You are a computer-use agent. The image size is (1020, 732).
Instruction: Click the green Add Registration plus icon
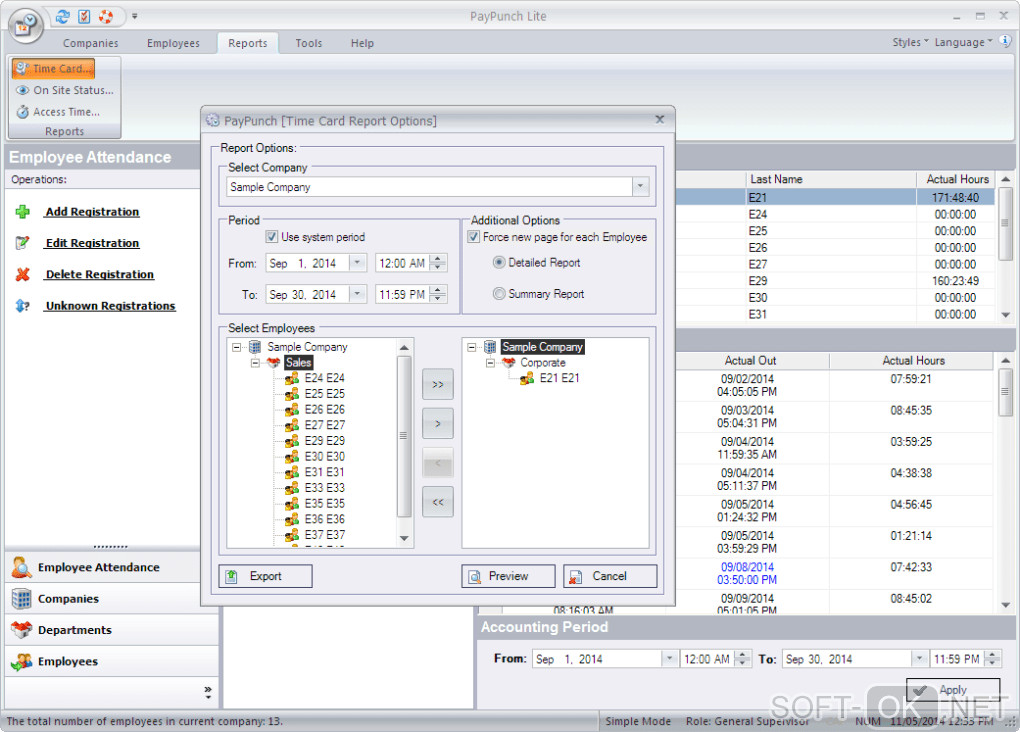pos(23,212)
